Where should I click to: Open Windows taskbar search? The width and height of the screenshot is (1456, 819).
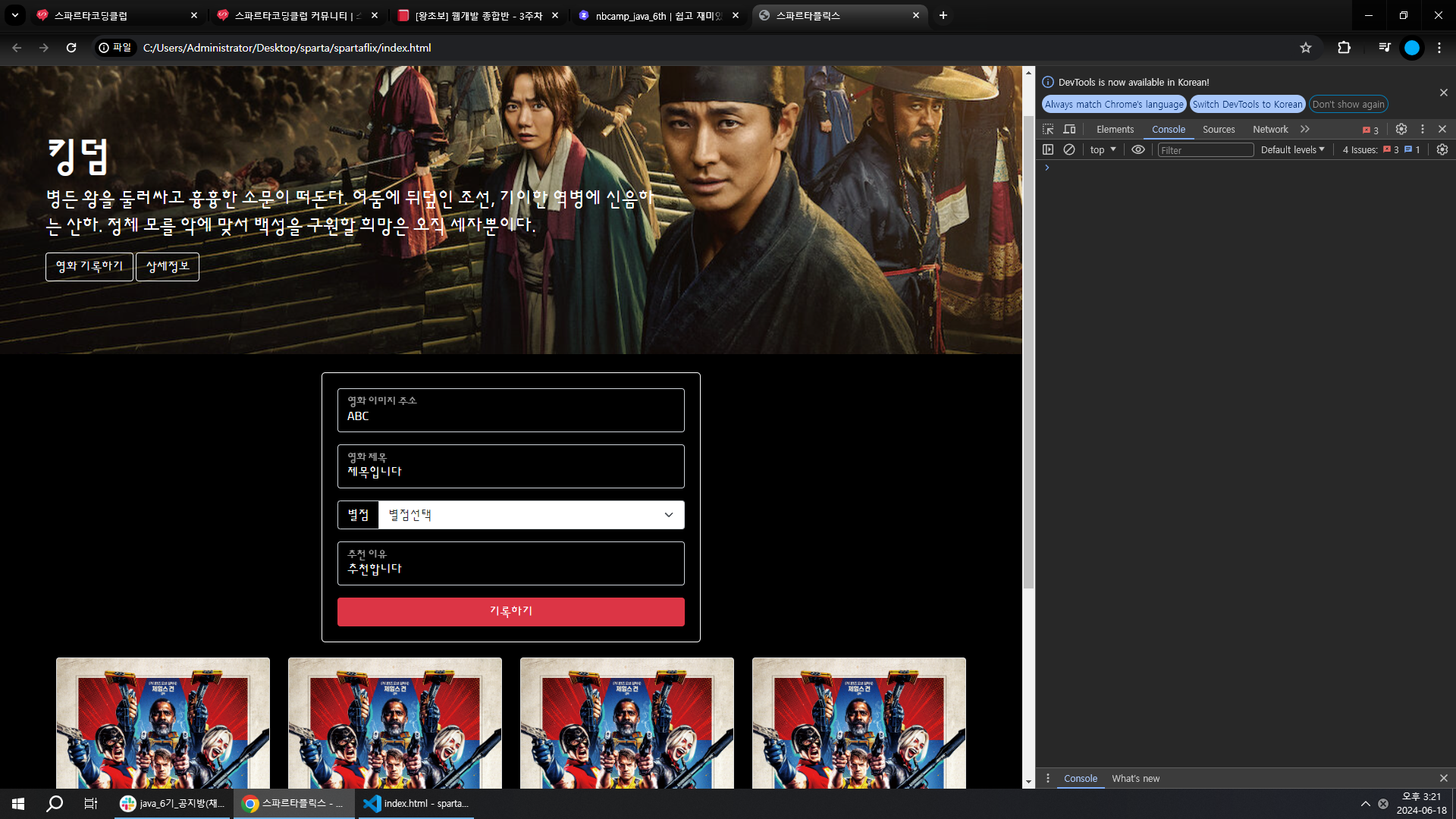point(55,804)
